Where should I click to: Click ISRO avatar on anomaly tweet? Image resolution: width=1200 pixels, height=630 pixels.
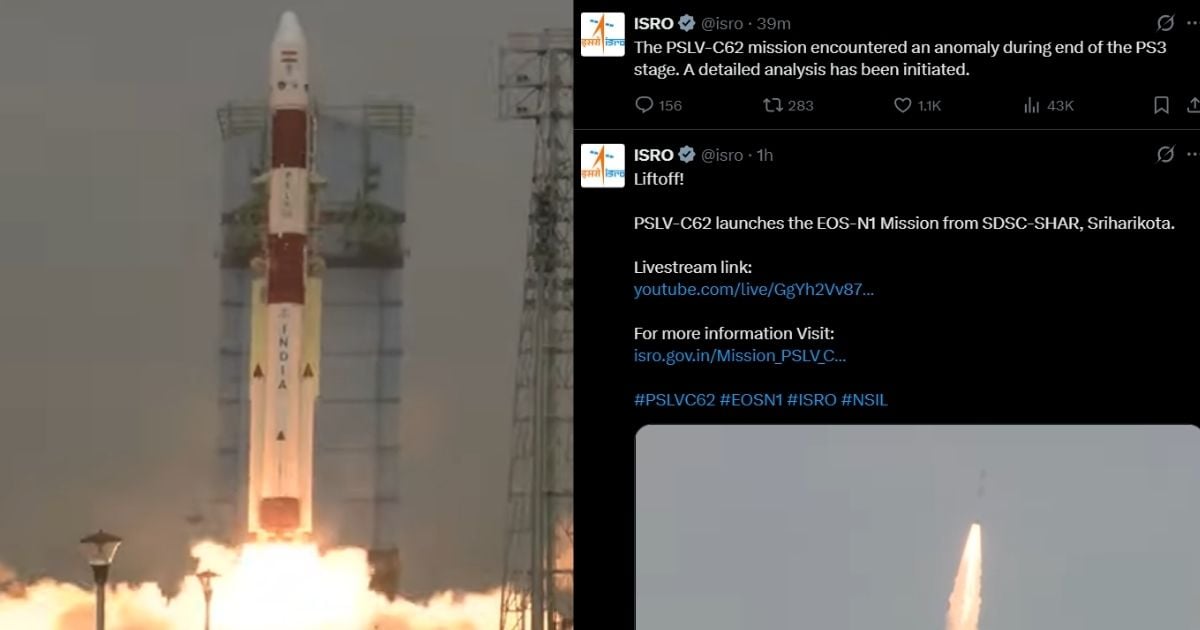[x=603, y=34]
